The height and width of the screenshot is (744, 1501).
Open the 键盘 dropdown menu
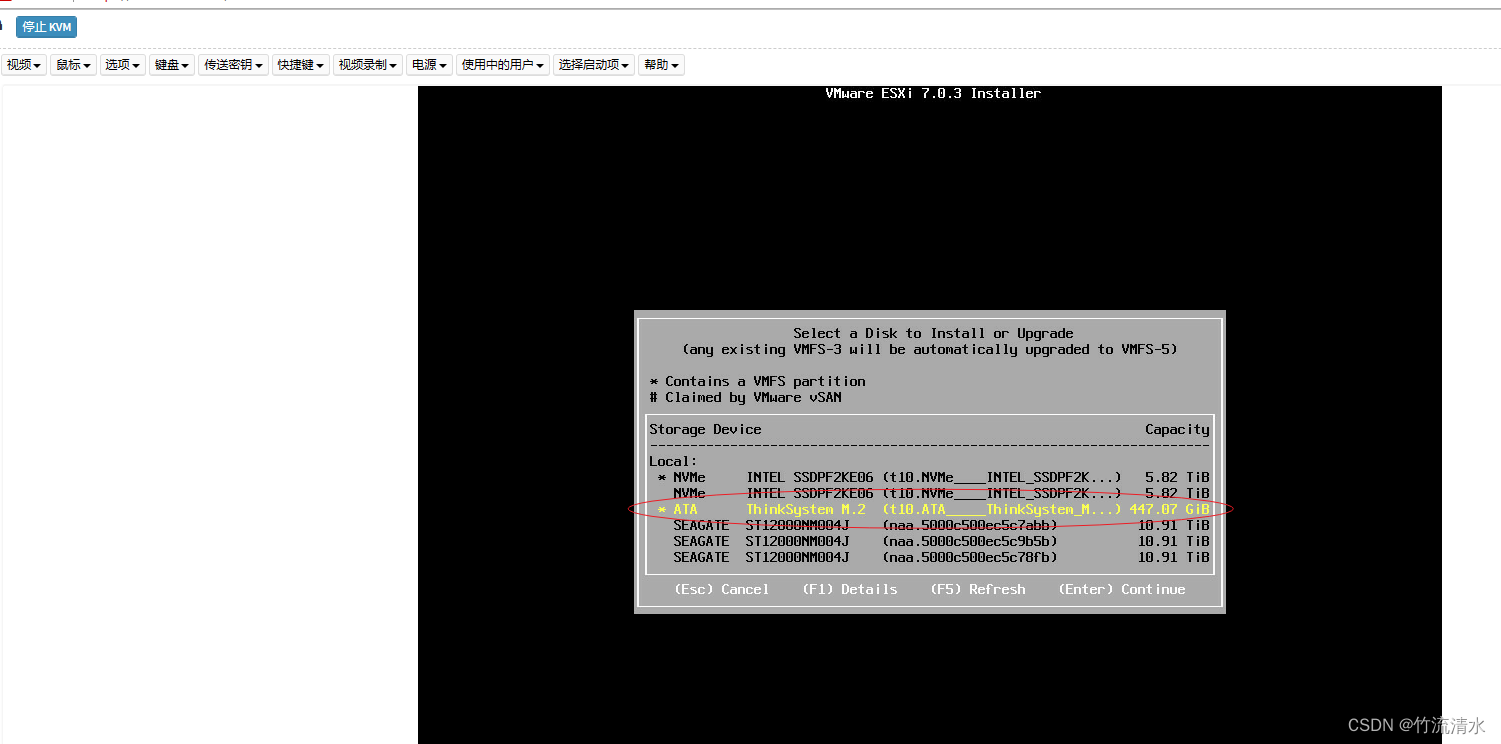(172, 65)
